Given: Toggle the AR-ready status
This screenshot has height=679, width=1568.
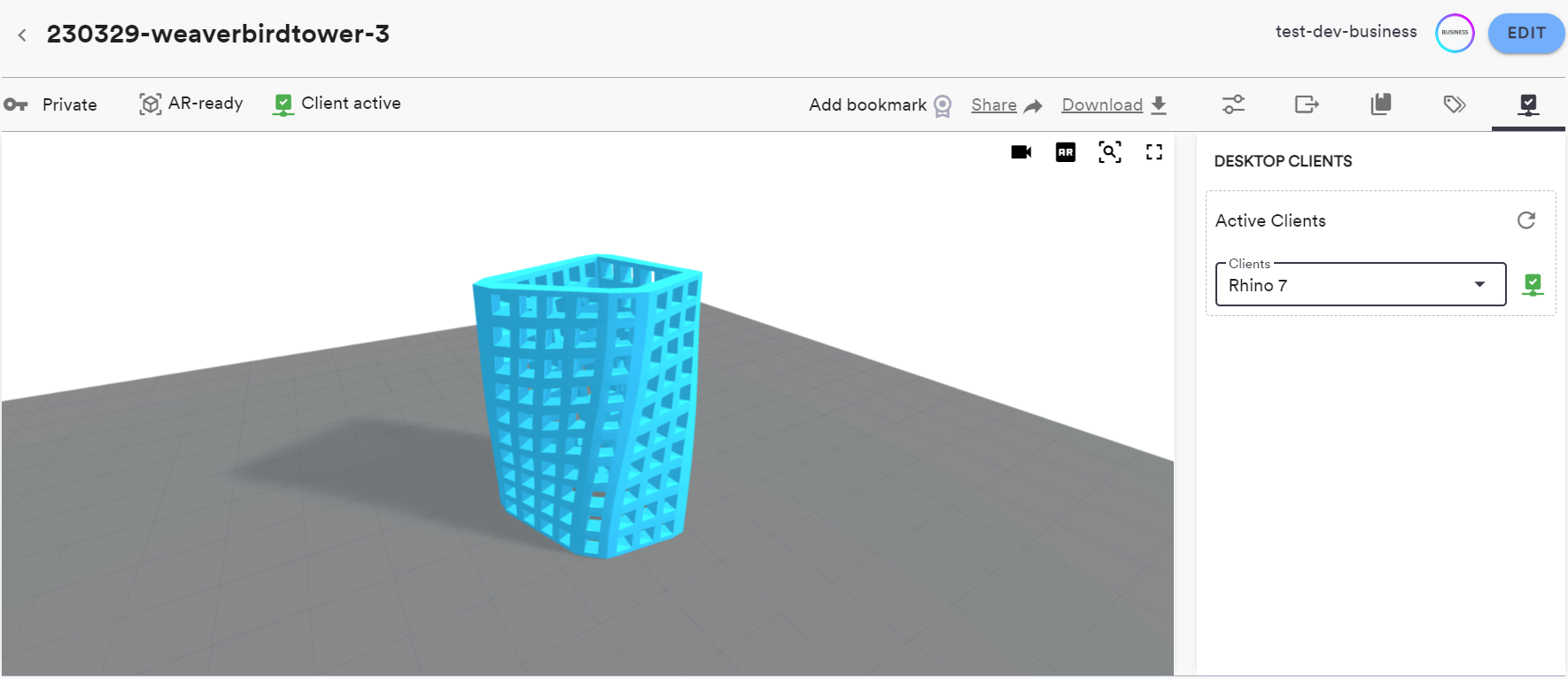Looking at the screenshot, I should coord(191,104).
